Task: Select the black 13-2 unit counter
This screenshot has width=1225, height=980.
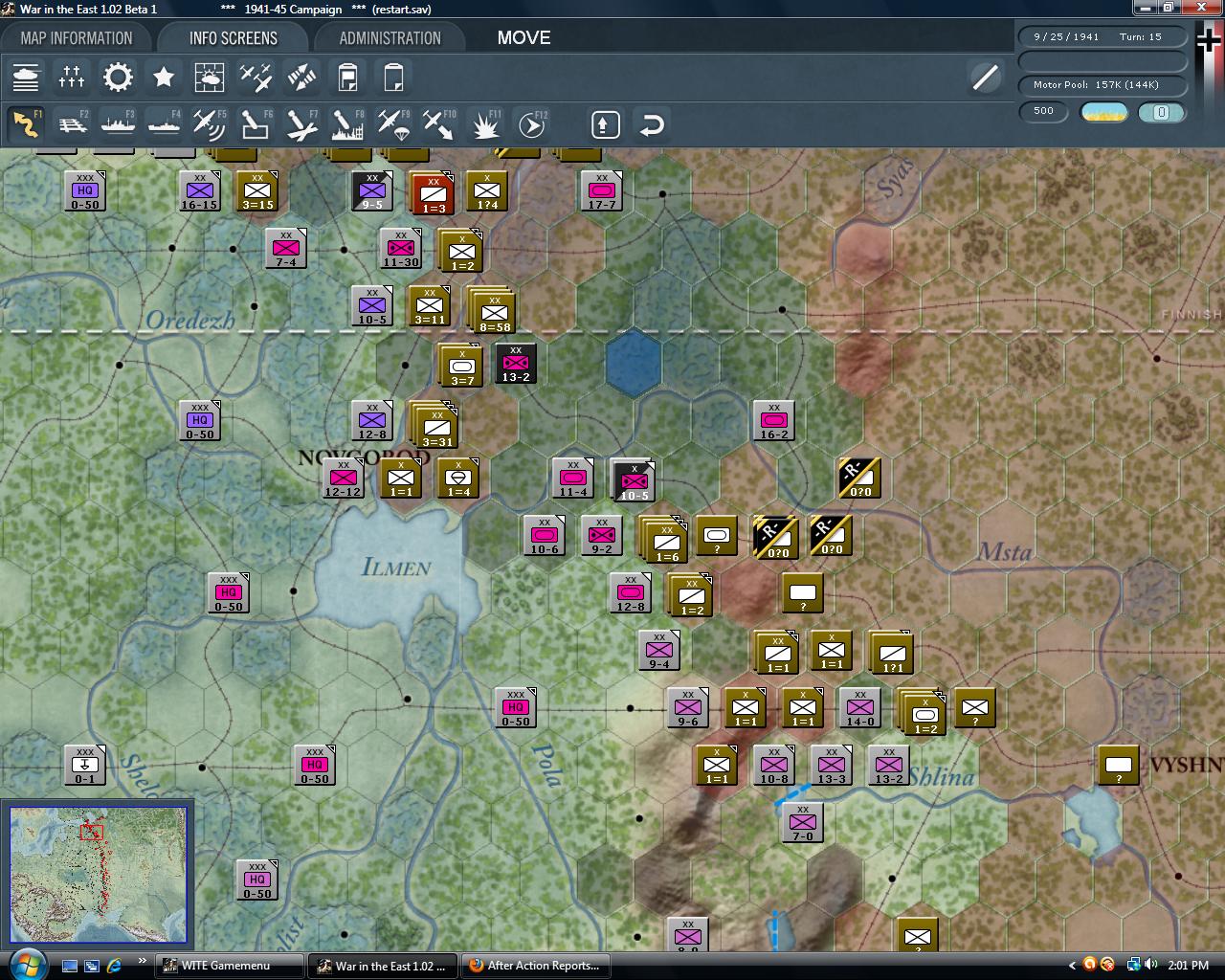Action: tap(516, 364)
